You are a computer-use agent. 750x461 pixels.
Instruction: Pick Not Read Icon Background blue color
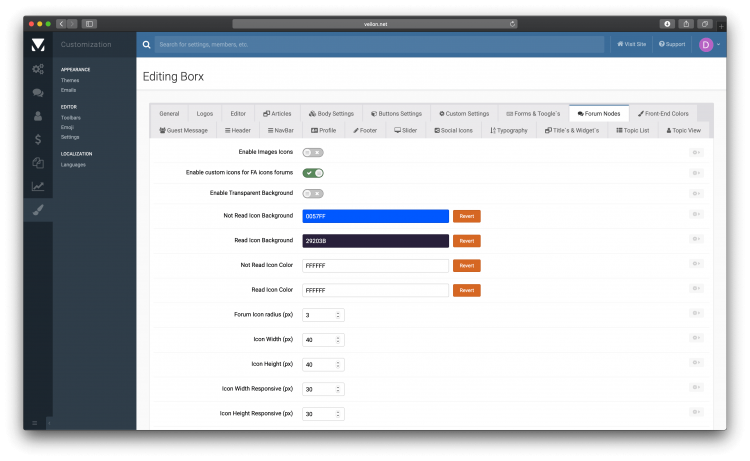click(x=375, y=216)
